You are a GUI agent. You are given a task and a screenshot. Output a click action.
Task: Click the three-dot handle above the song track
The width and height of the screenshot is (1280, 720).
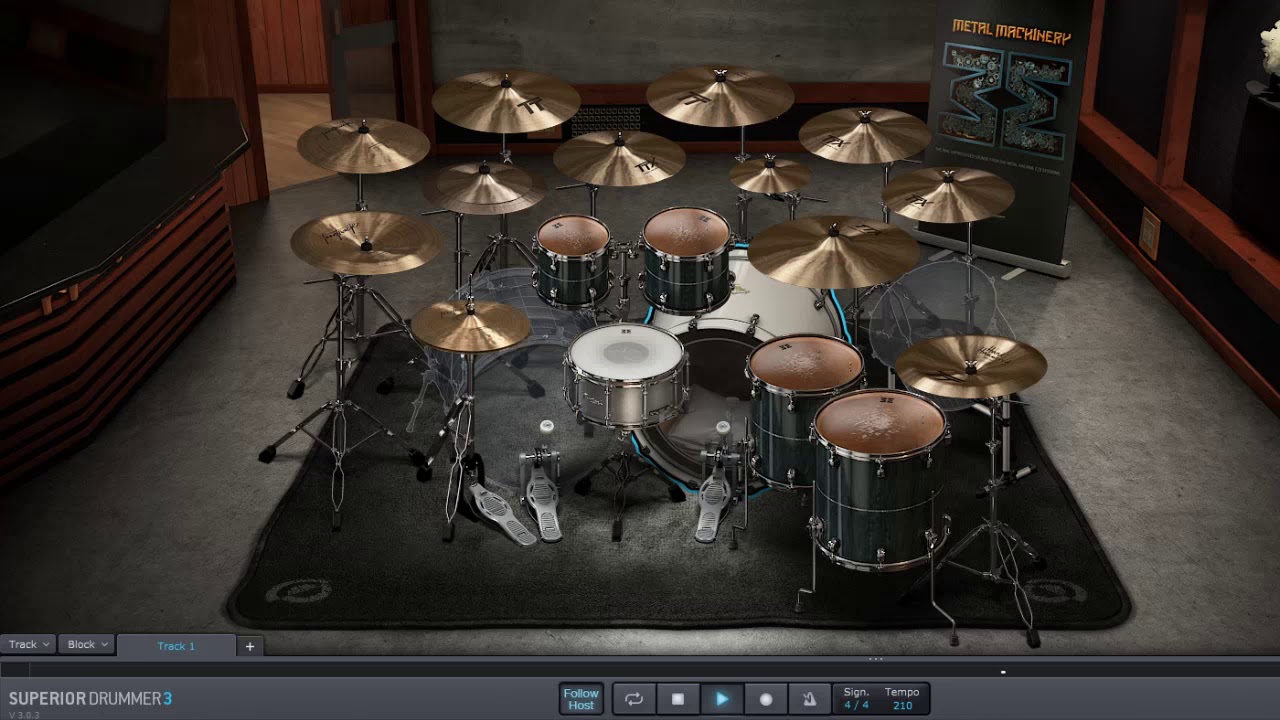(x=876, y=659)
